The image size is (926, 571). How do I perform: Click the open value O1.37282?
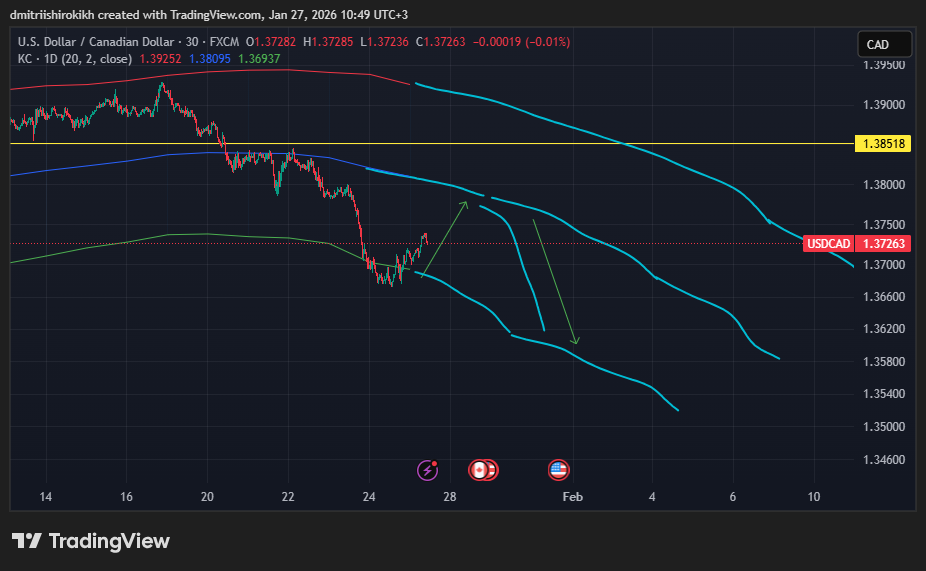271,42
